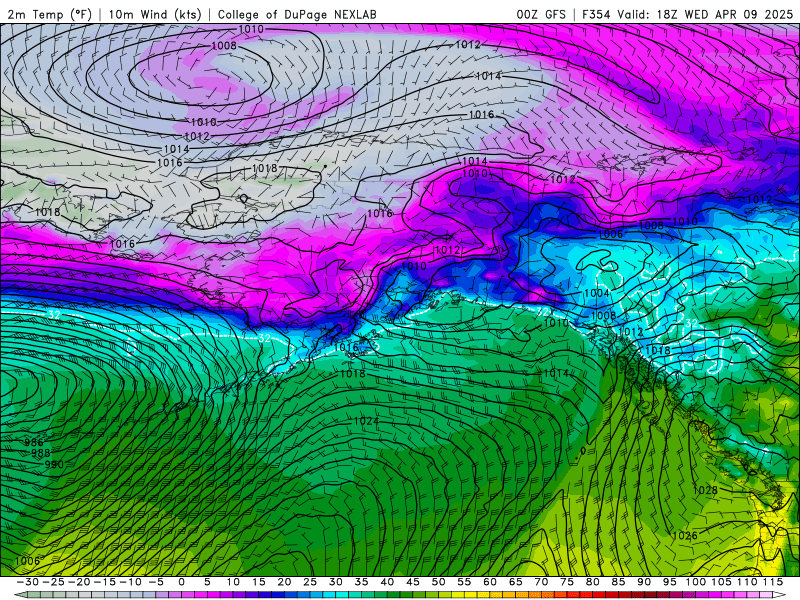Click the 85 tick on the temperature scale

coord(618,582)
